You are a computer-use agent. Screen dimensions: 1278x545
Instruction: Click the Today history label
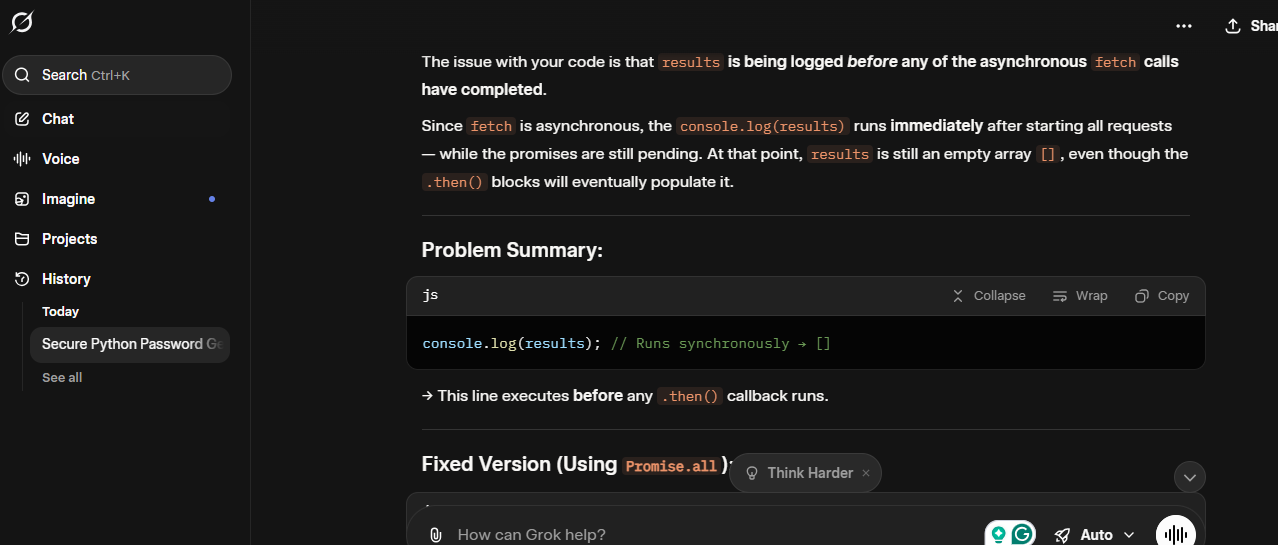(61, 312)
